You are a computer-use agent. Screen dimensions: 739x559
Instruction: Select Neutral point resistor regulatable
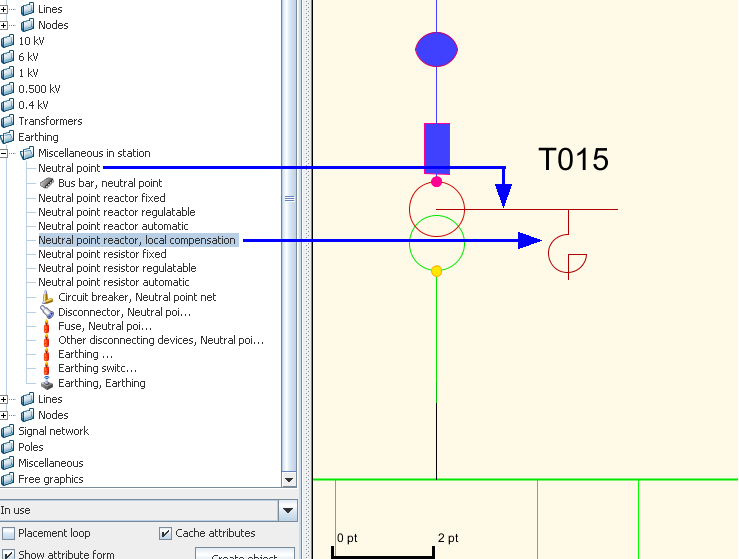point(117,268)
